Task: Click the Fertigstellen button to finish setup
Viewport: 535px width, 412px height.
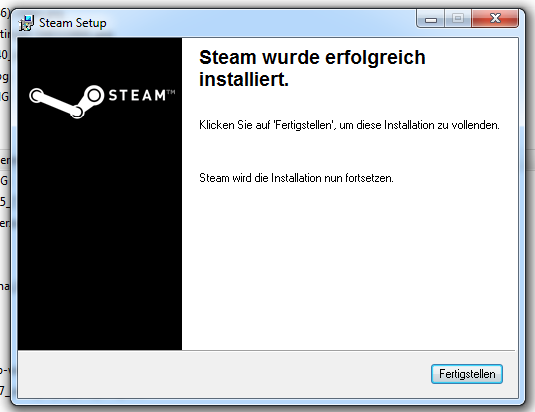Action: [x=466, y=374]
